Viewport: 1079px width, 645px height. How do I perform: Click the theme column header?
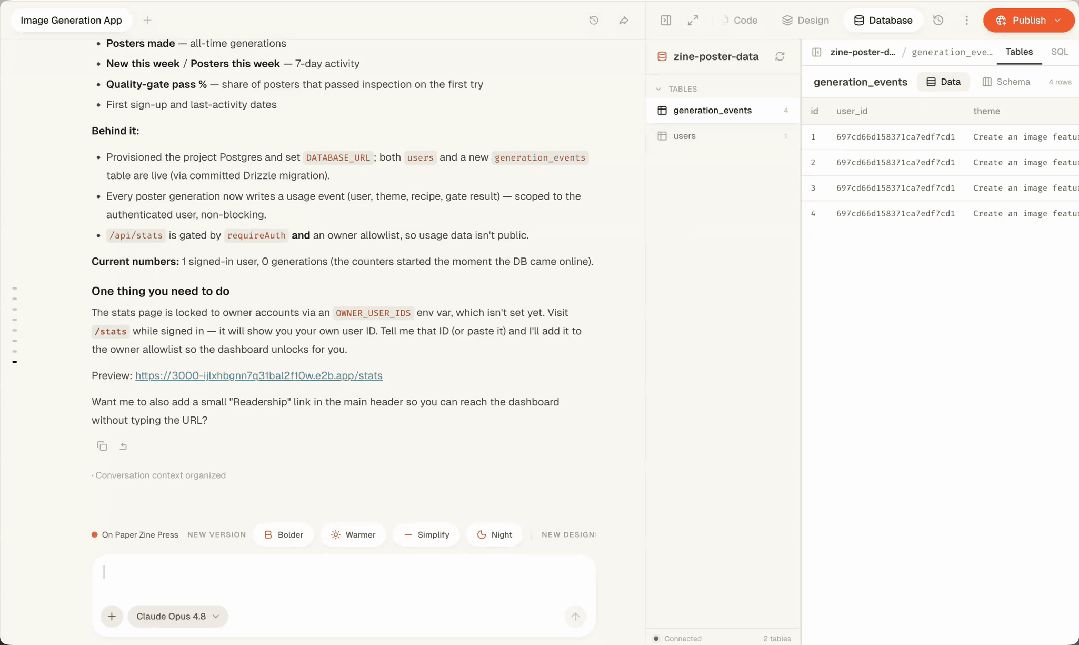click(986, 111)
